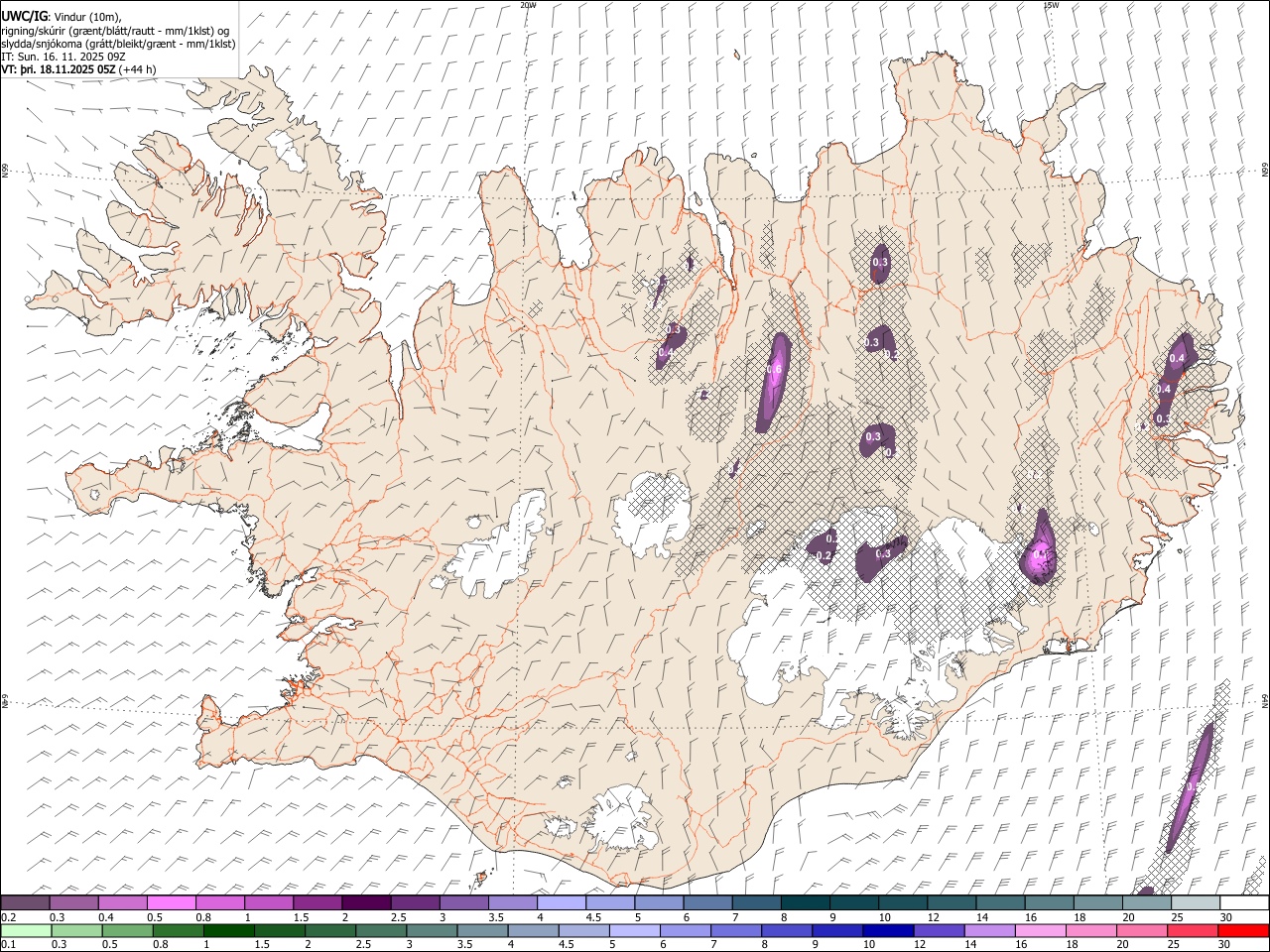Pick the 2 darkest purple upper legend swatch
Viewport: 1270px width, 952px height.
[366, 903]
